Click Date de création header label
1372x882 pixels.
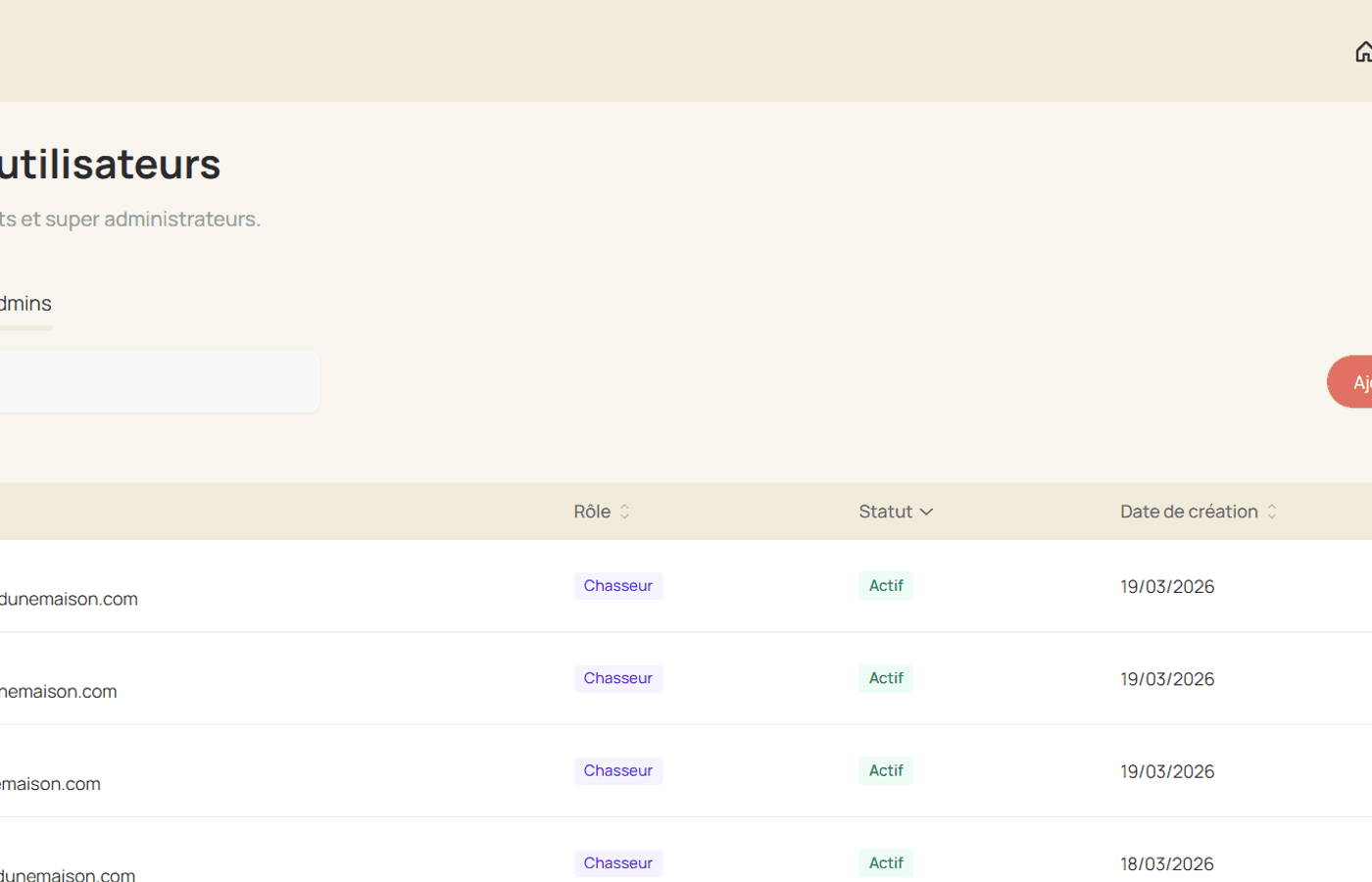coord(1189,512)
